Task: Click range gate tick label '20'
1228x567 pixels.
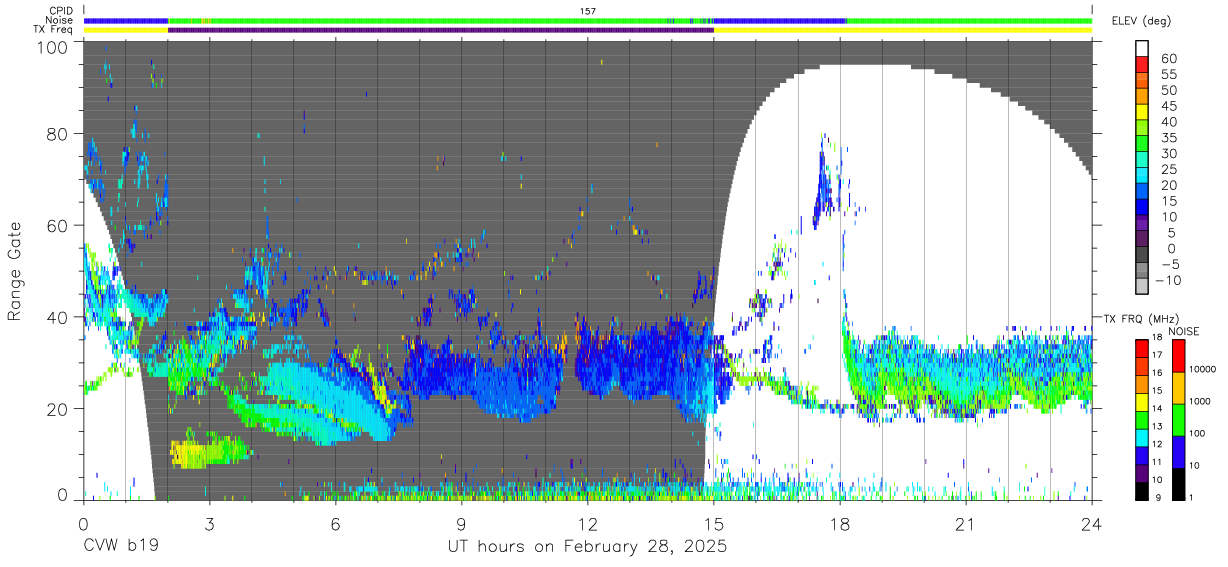Action: pyautogui.click(x=57, y=409)
